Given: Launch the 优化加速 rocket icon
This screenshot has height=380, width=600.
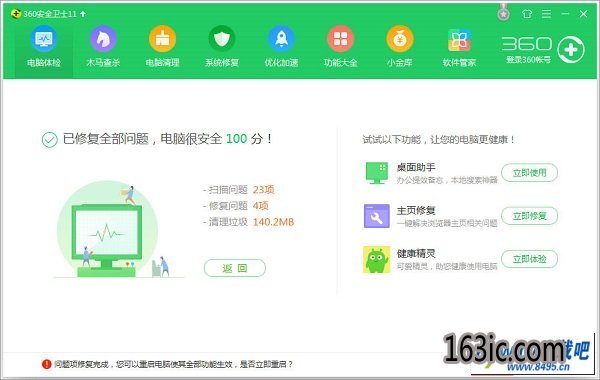Looking at the screenshot, I should tap(281, 39).
